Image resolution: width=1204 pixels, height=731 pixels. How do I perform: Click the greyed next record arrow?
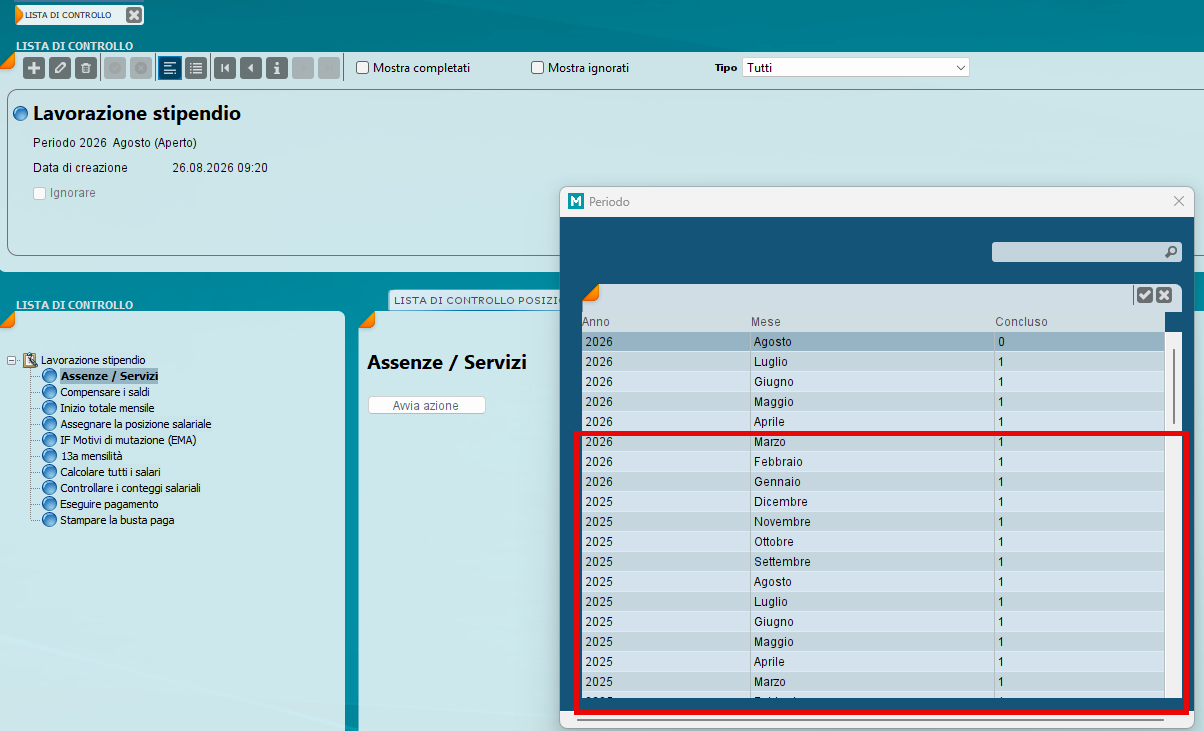coord(303,68)
